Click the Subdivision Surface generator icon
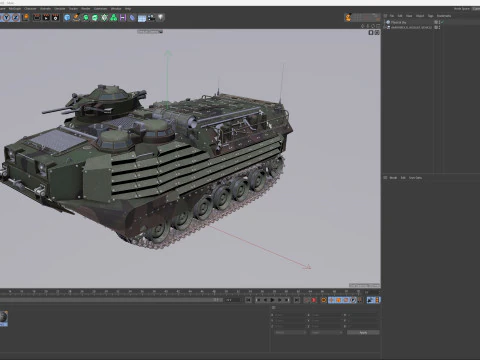Image resolution: width=480 pixels, height=360 pixels. [x=86, y=17]
